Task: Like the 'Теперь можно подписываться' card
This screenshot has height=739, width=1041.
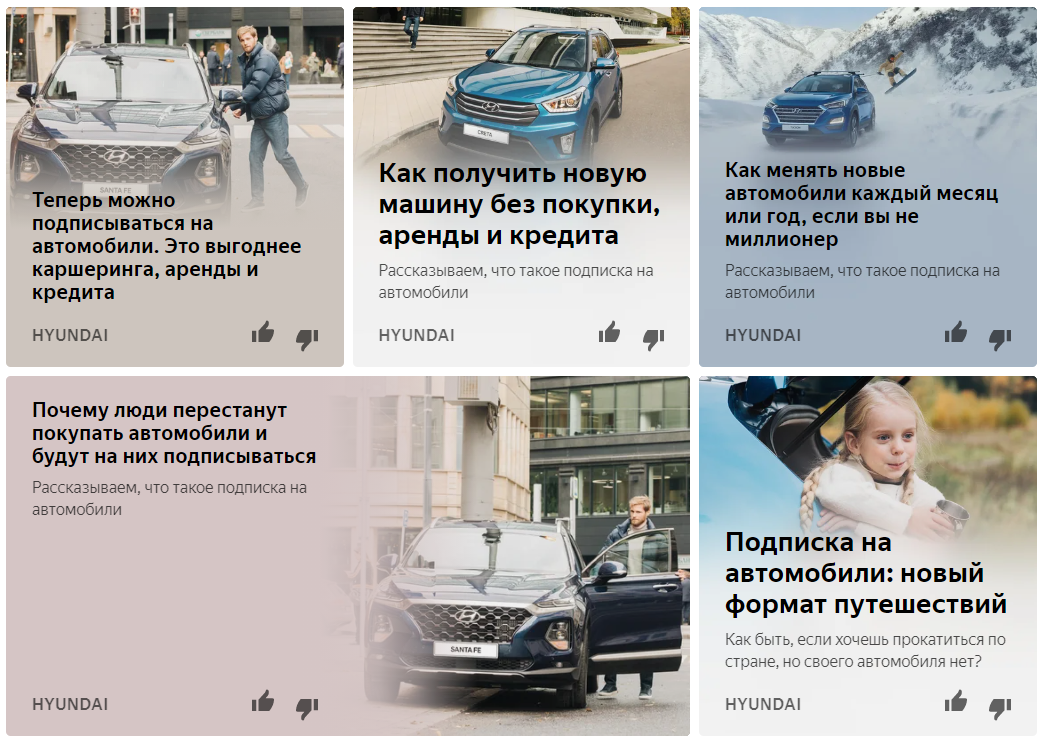Action: 264,332
